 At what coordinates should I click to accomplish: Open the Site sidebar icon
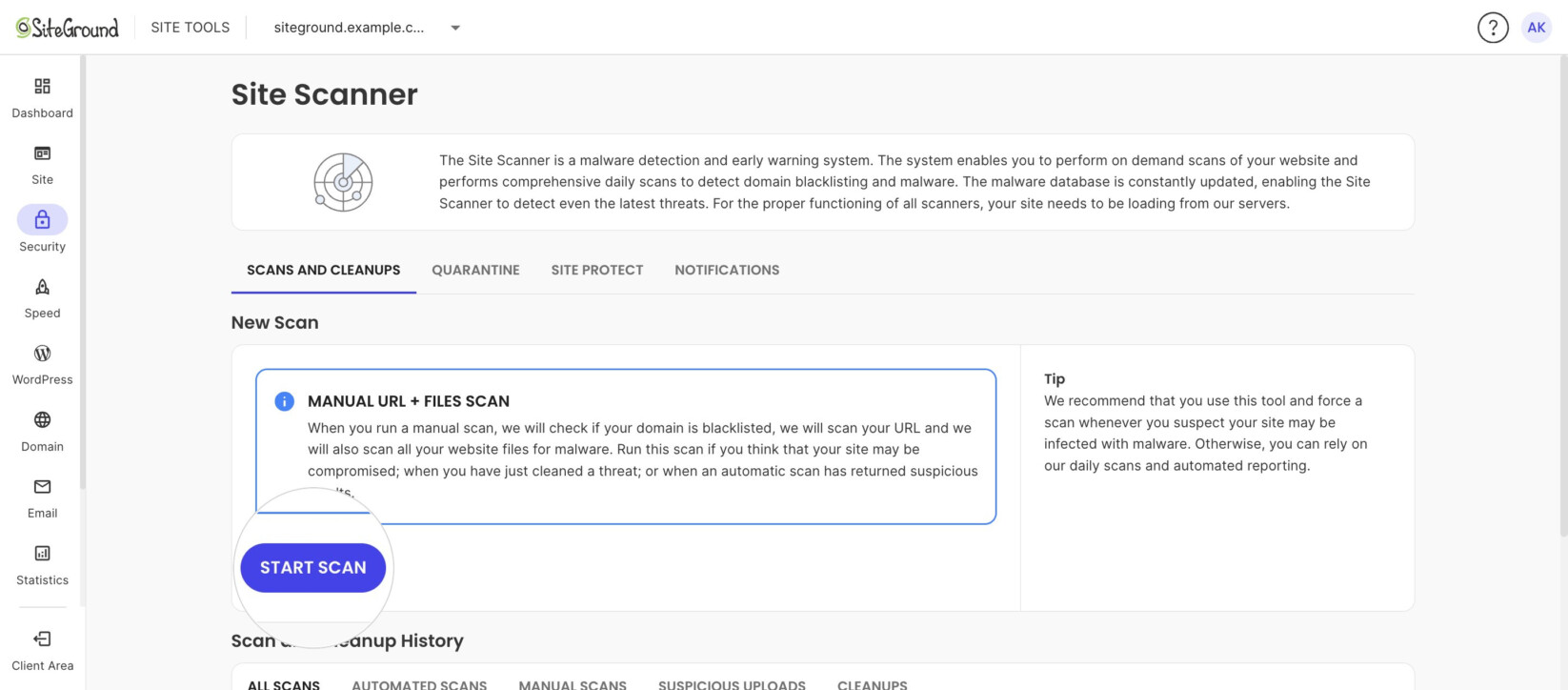tap(42, 153)
